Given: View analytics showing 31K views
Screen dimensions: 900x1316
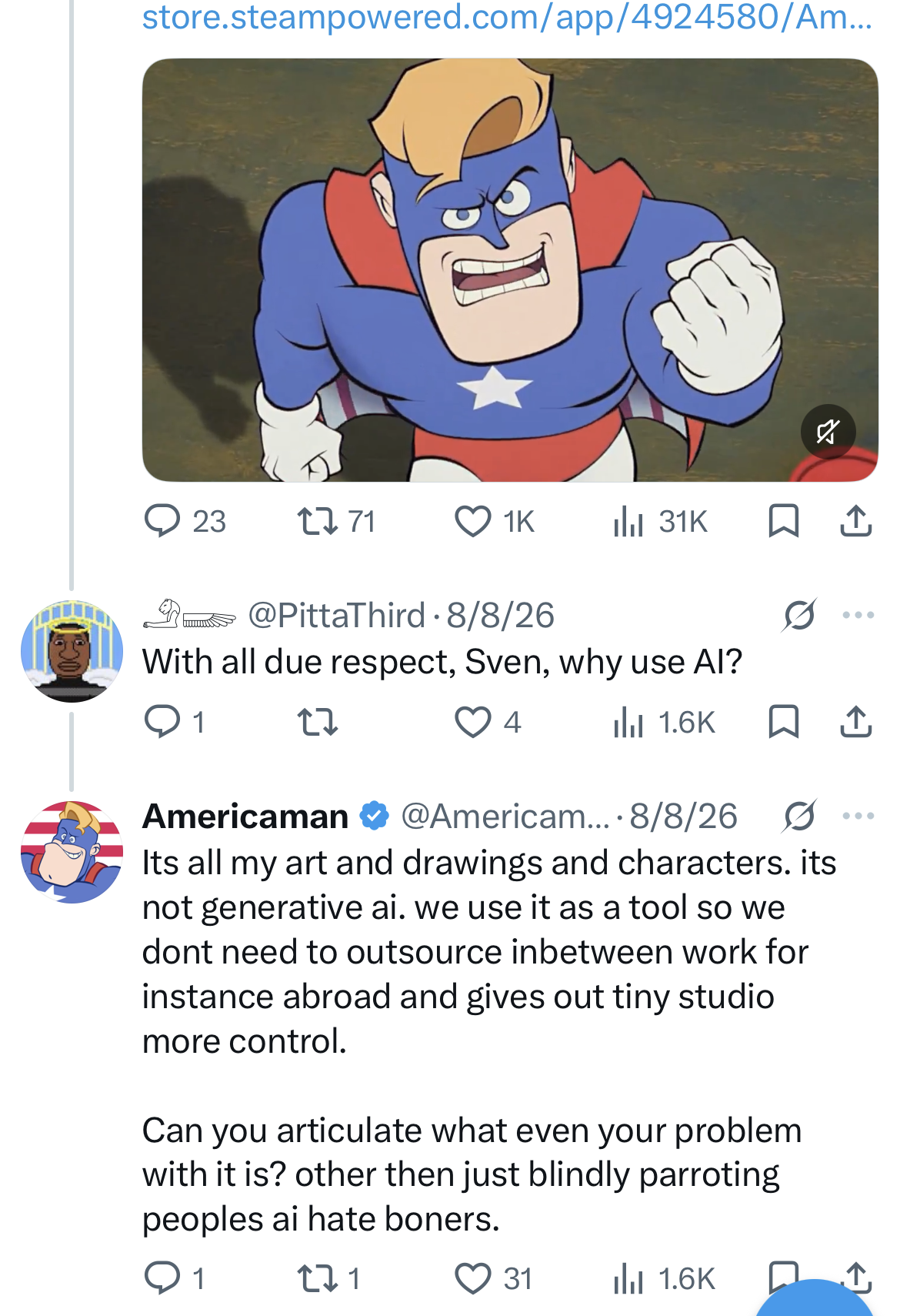Looking at the screenshot, I should click(660, 521).
